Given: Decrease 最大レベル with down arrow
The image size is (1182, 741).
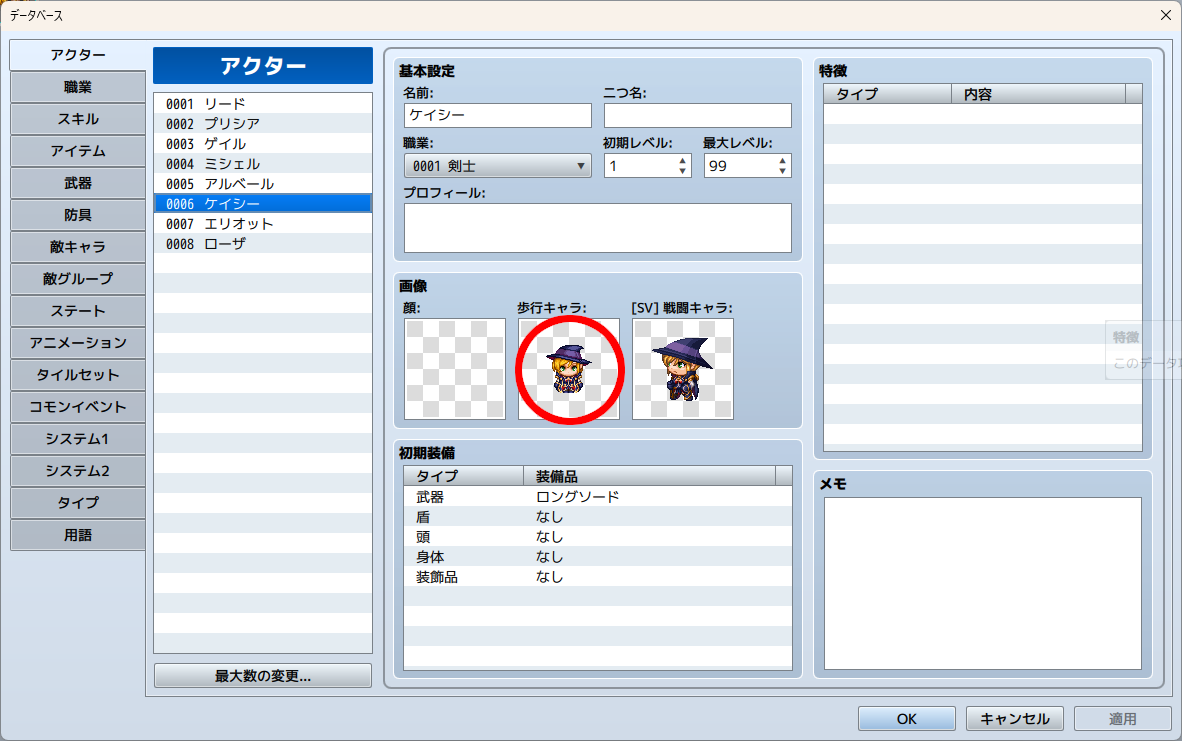Looking at the screenshot, I should (783, 171).
